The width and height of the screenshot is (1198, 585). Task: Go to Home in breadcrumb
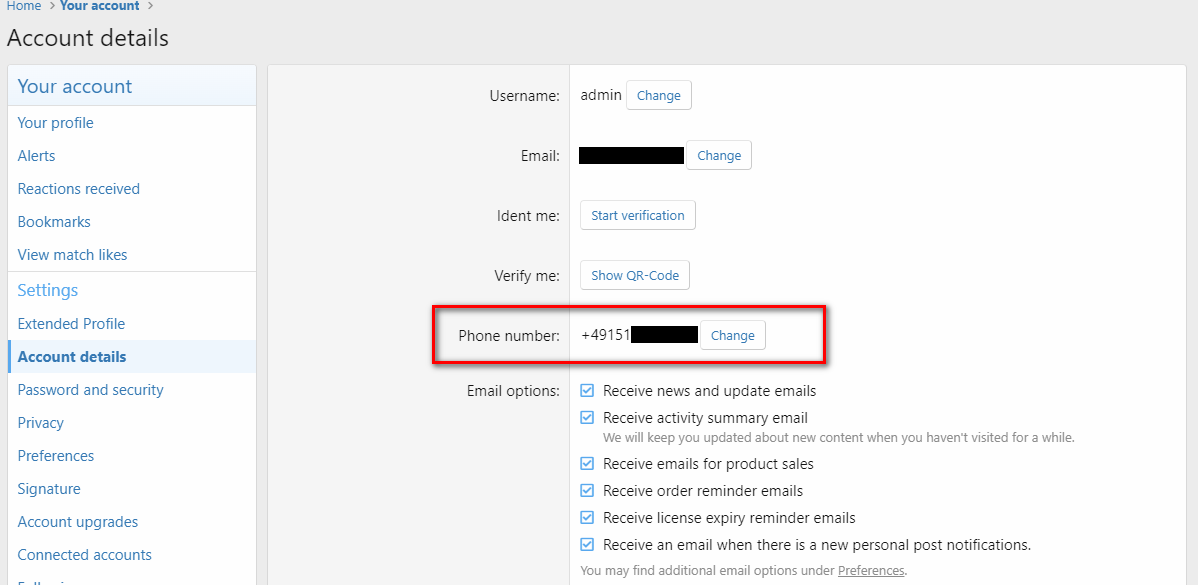tap(24, 6)
